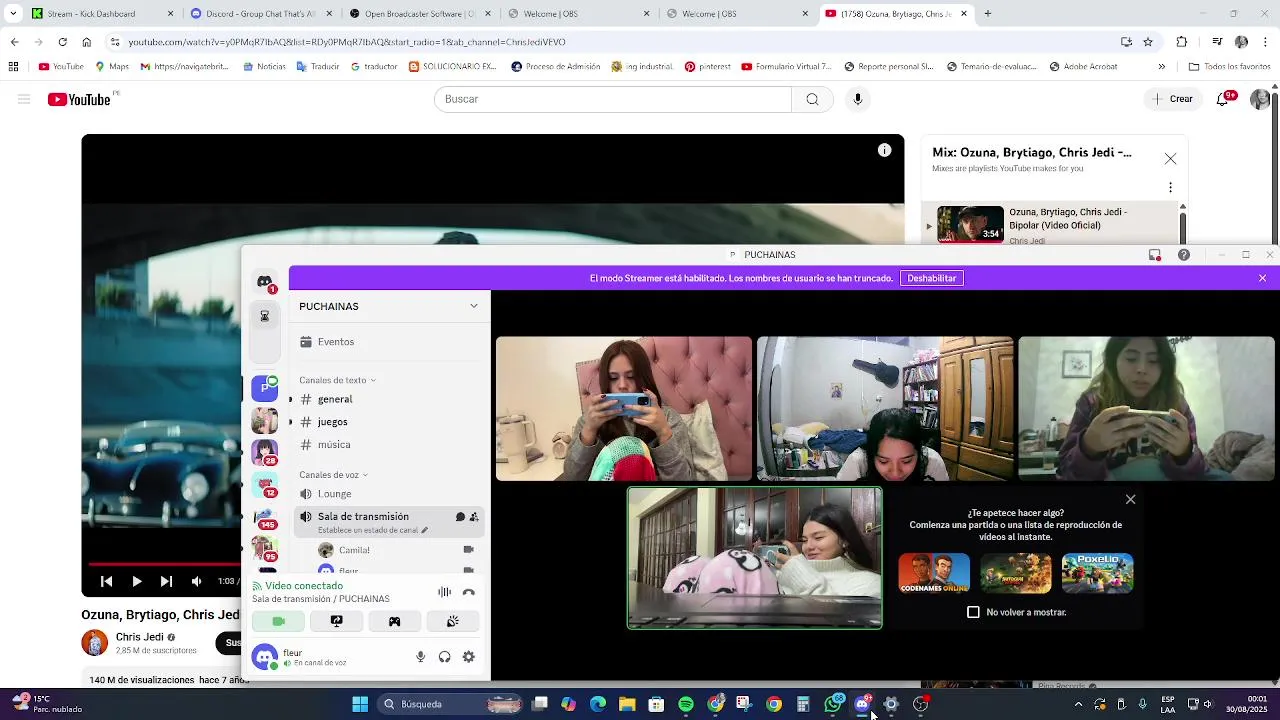Open server with 145 notifications badge
Viewport: 1280px width, 720px height.
coord(265,519)
